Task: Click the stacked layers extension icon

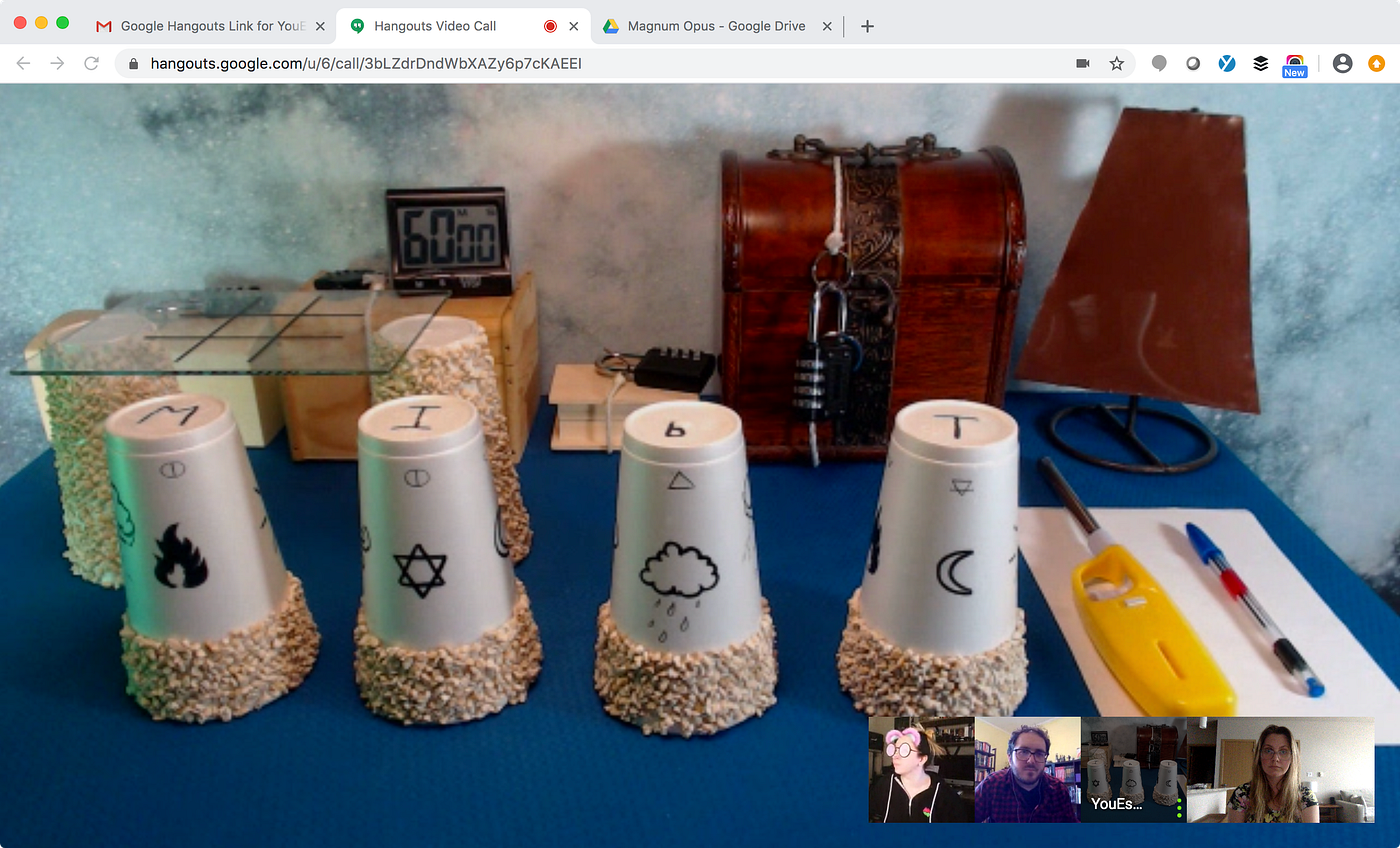Action: click(1260, 64)
